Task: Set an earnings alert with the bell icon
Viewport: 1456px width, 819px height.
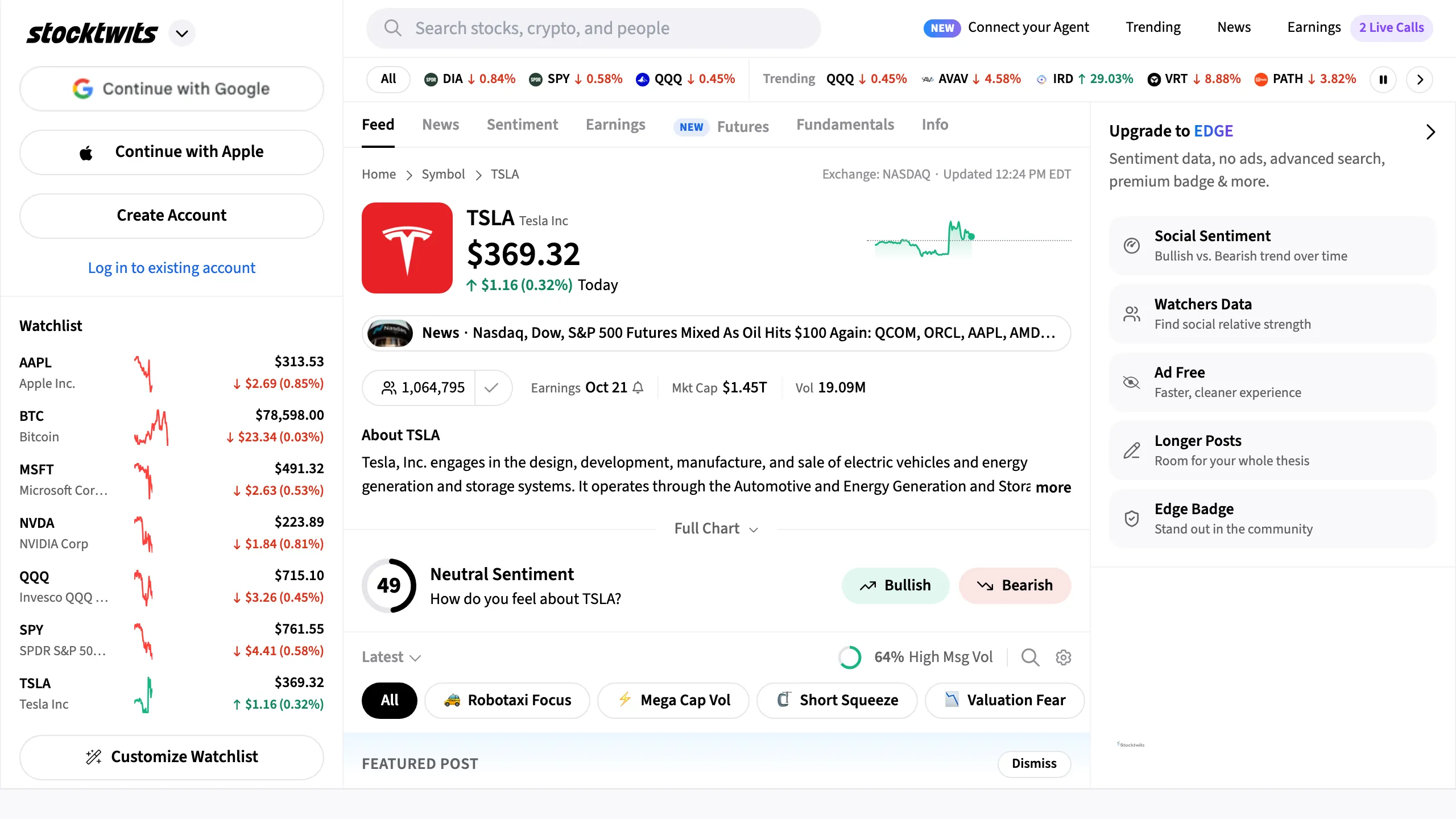Action: click(638, 388)
